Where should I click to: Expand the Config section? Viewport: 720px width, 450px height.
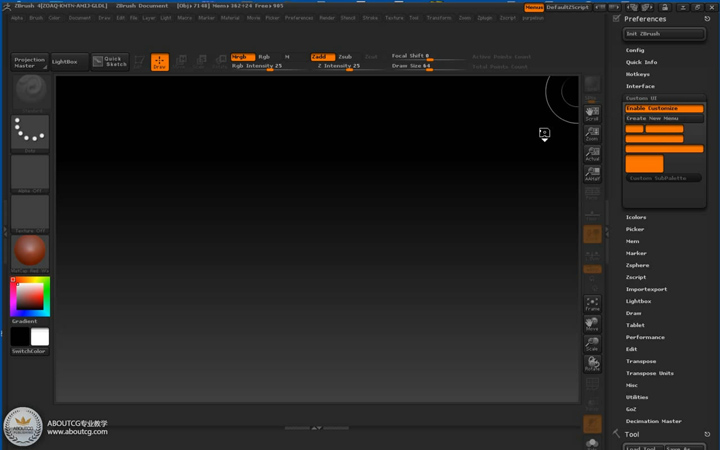(x=635, y=50)
